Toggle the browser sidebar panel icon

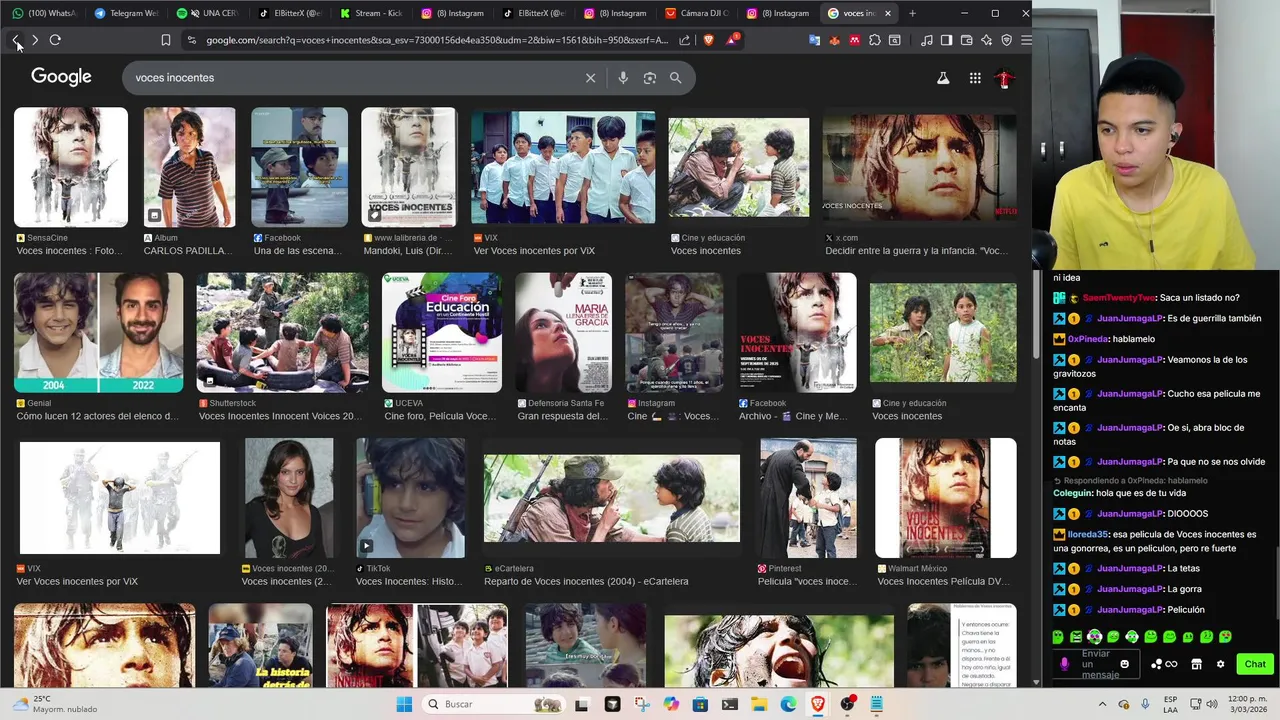[947, 40]
